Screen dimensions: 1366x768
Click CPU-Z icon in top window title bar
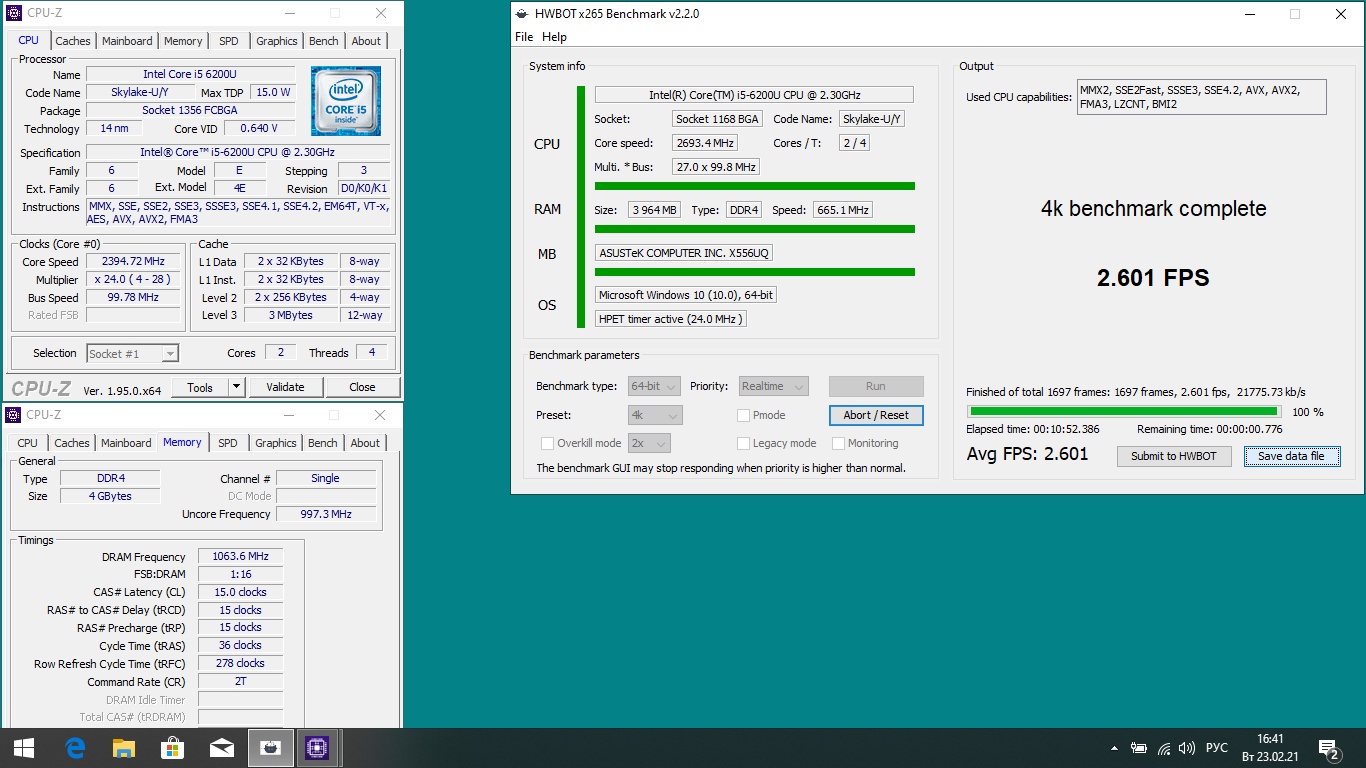[14, 13]
